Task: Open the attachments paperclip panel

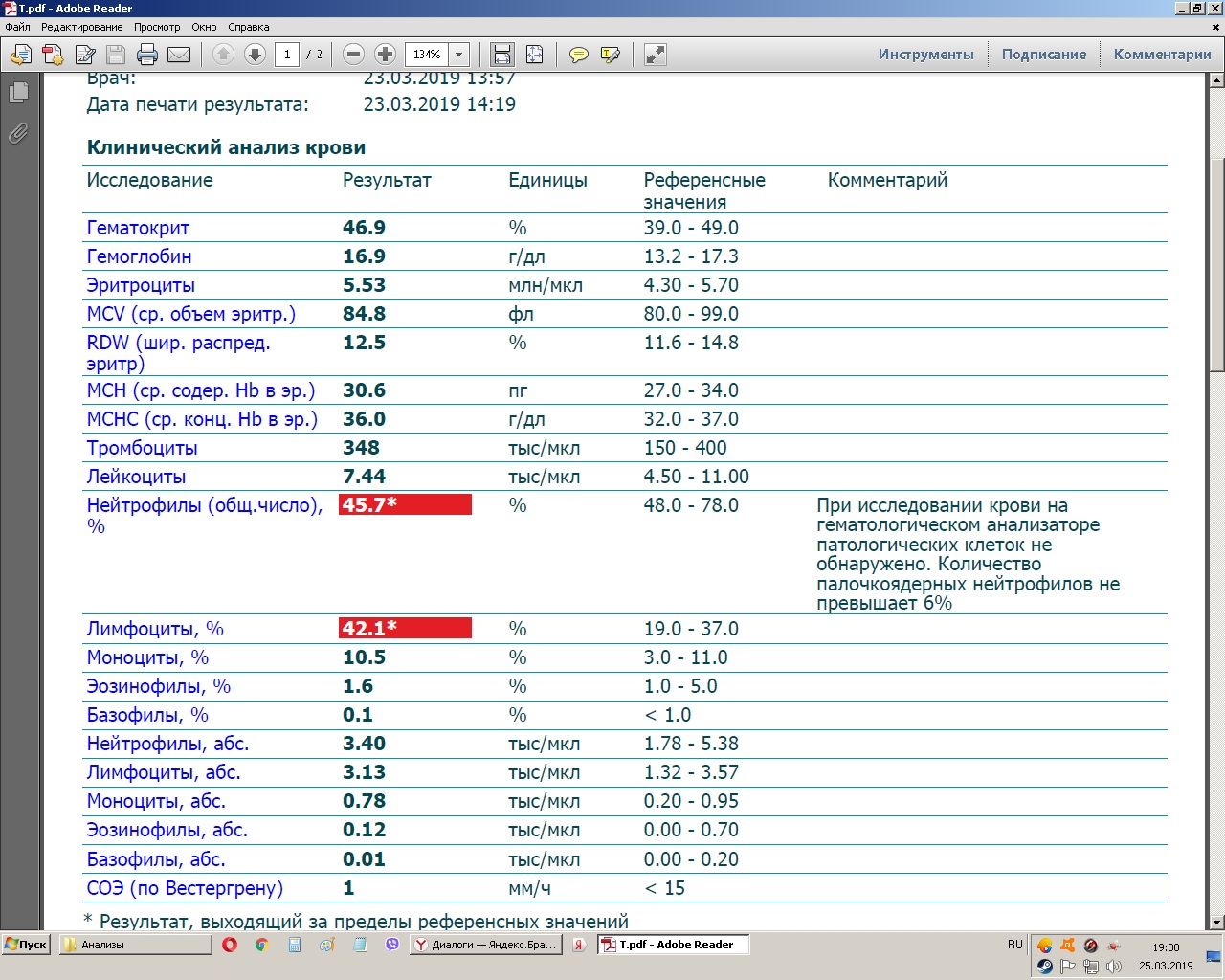Action: (x=18, y=133)
